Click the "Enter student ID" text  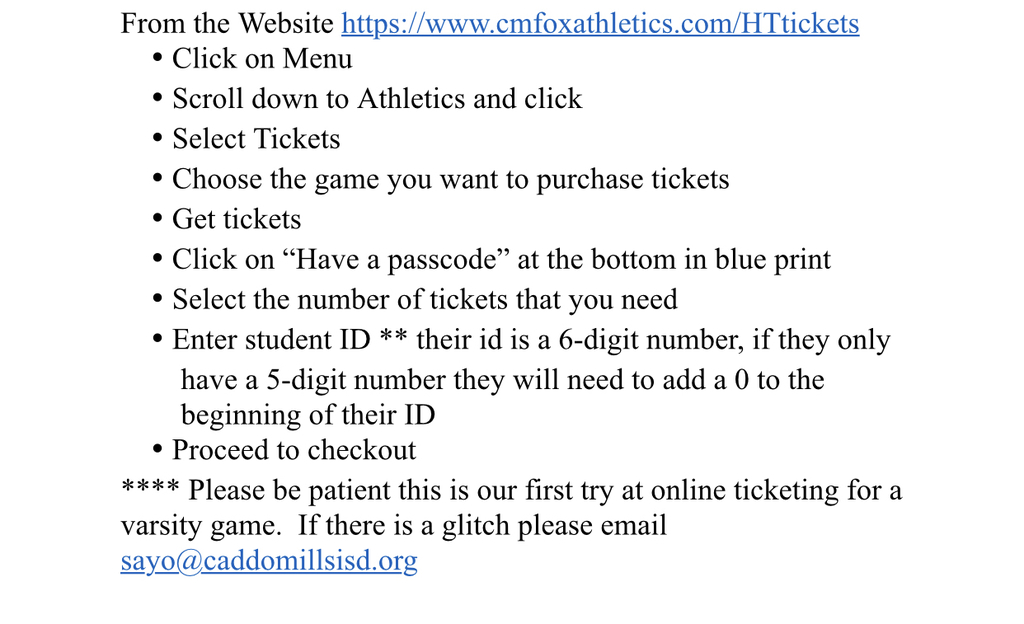(x=271, y=340)
